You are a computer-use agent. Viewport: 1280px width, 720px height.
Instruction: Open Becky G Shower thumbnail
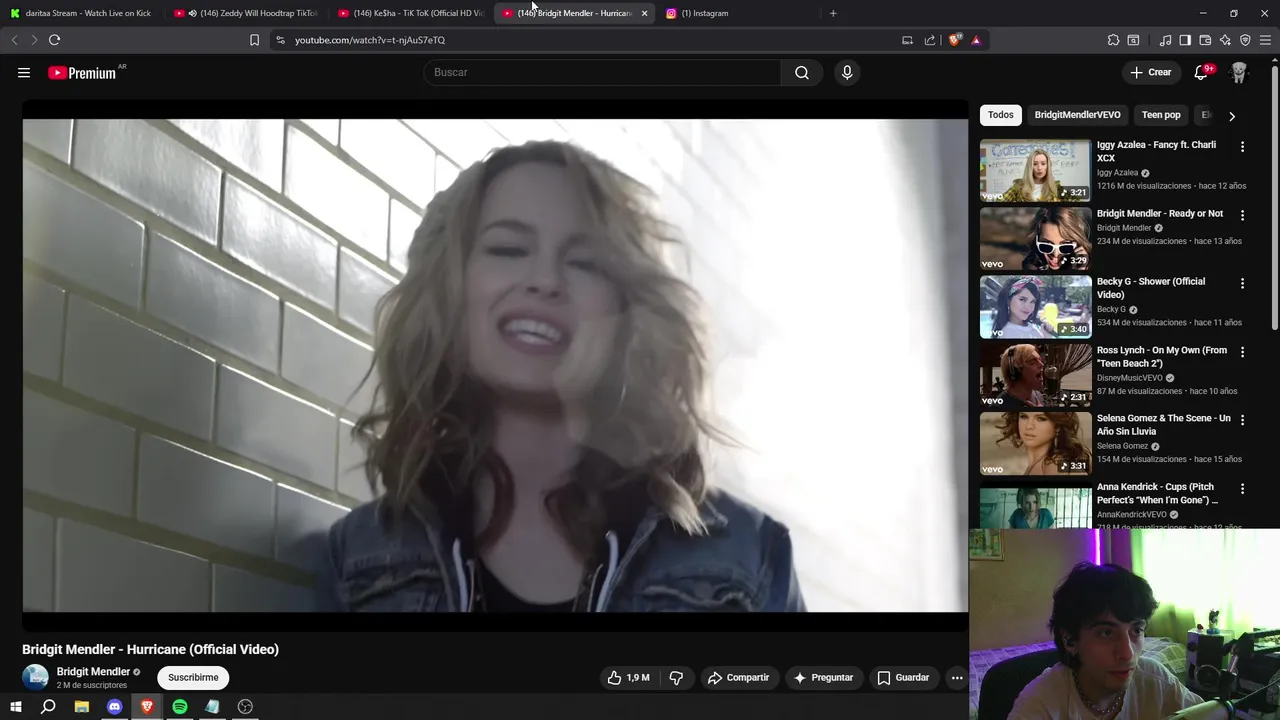(x=1035, y=307)
